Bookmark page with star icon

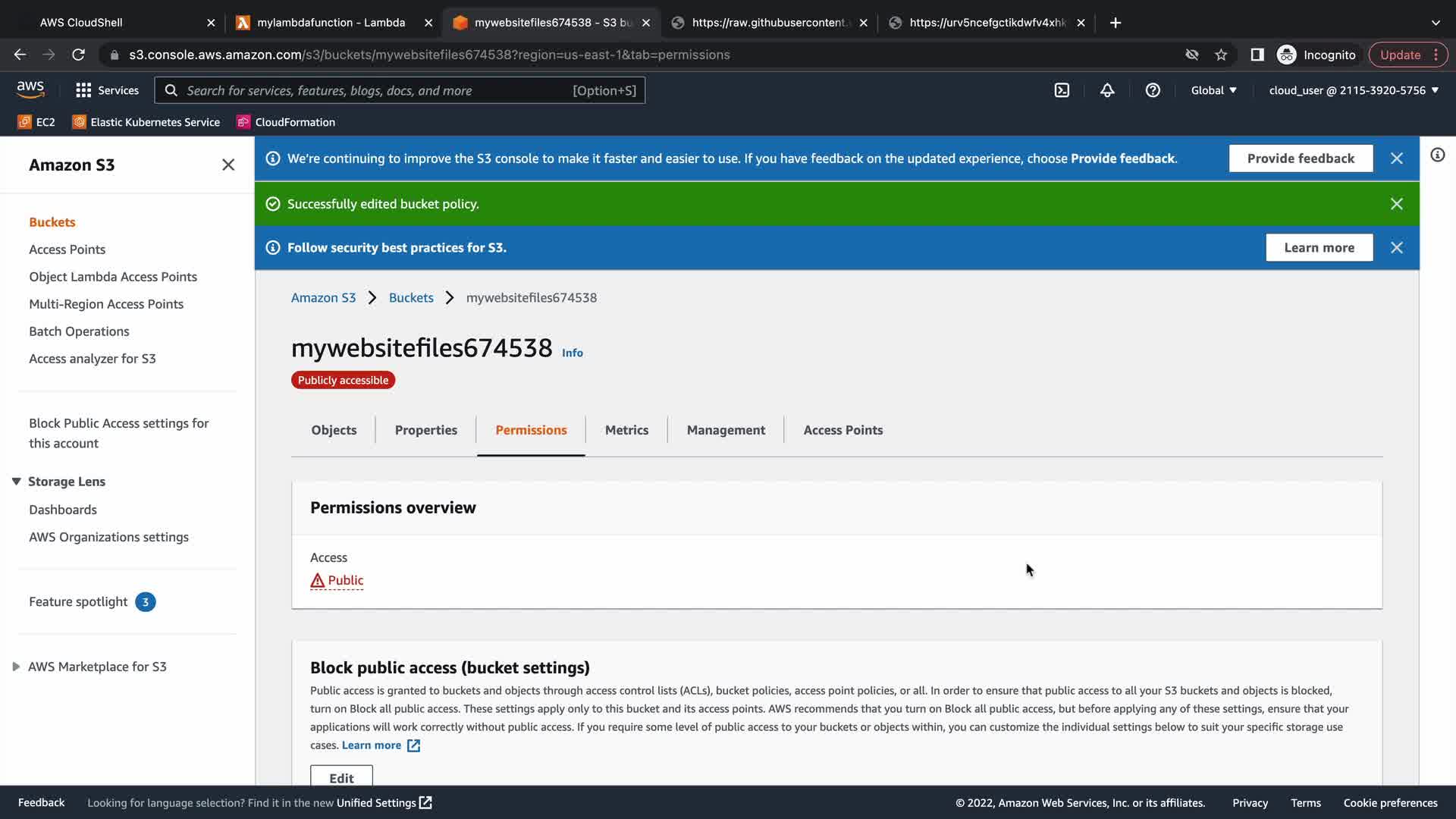tap(1221, 55)
